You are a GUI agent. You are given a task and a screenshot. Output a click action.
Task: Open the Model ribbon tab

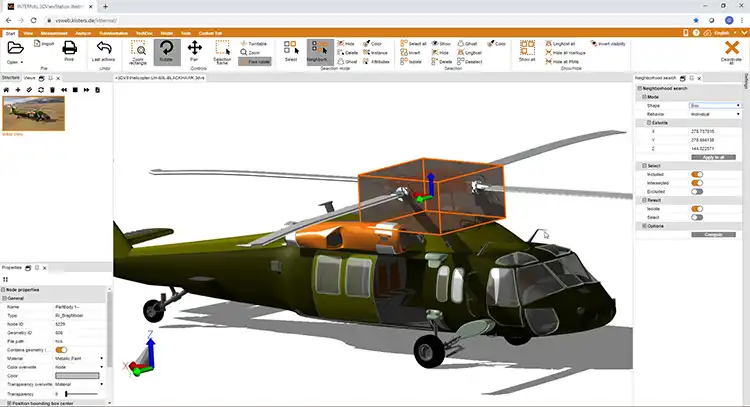coord(168,32)
